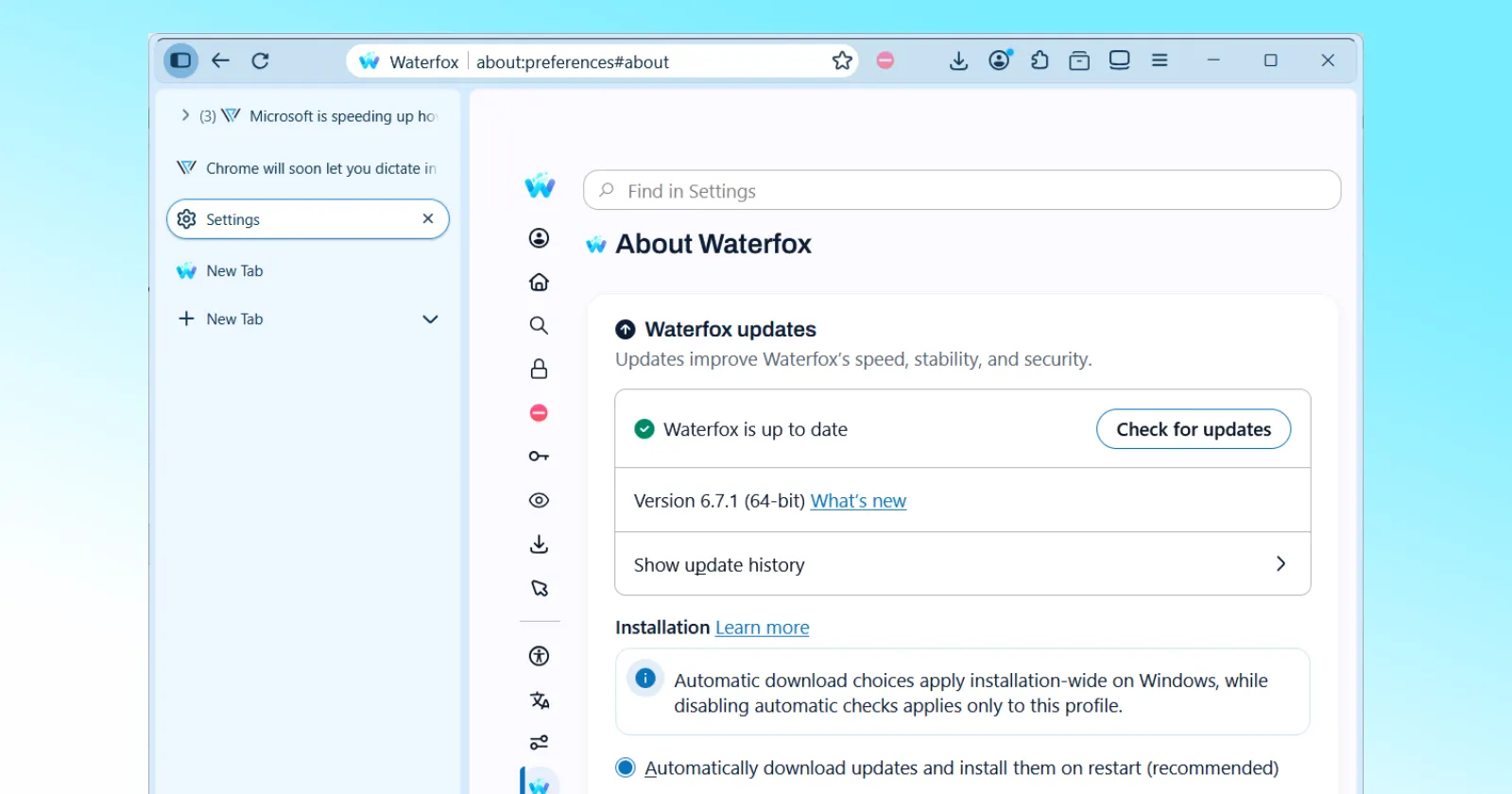Screen dimensions: 1512x794
Task: Open a new tab with plus button
Action: pyautogui.click(x=186, y=319)
